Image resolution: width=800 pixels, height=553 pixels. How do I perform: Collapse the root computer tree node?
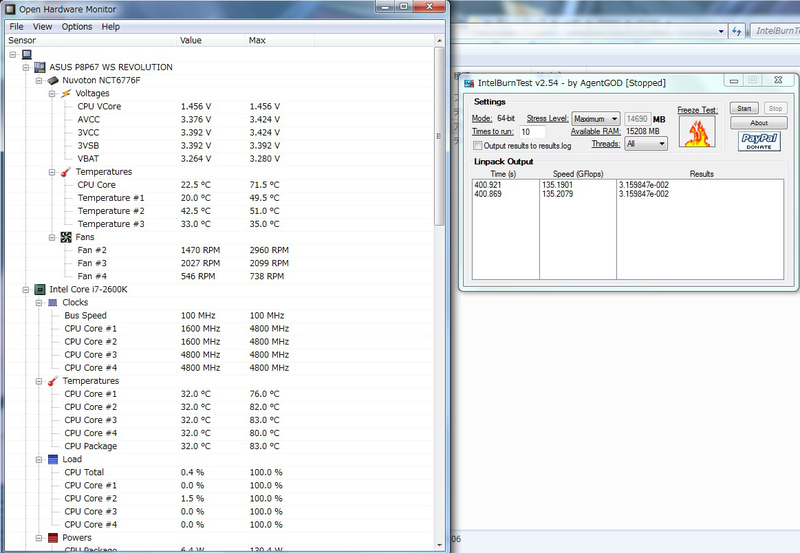click(x=13, y=55)
